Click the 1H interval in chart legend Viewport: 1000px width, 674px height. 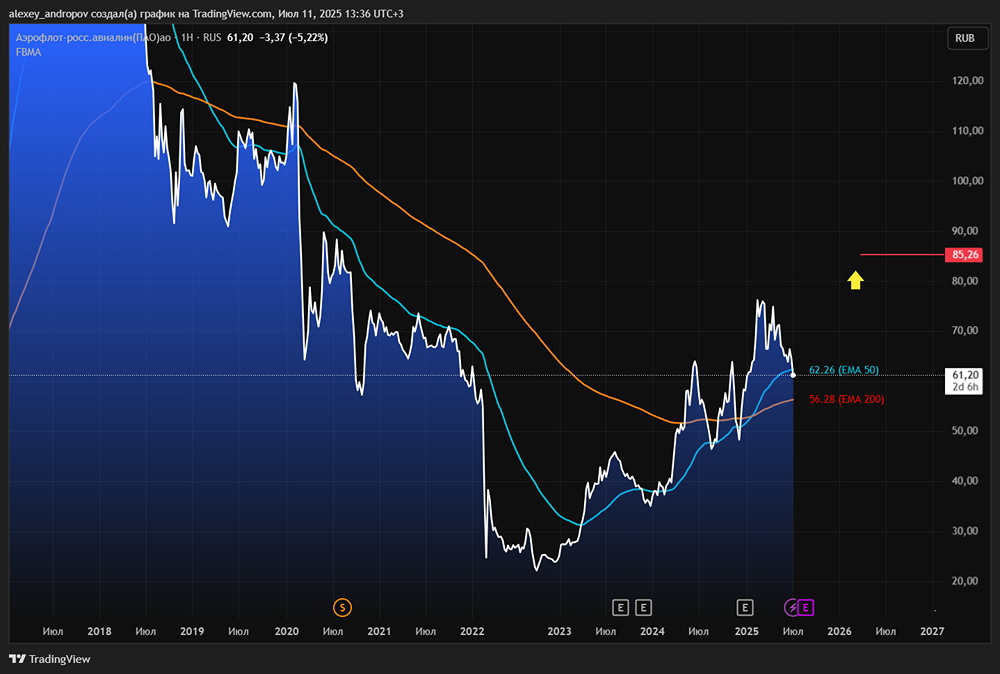click(x=187, y=38)
